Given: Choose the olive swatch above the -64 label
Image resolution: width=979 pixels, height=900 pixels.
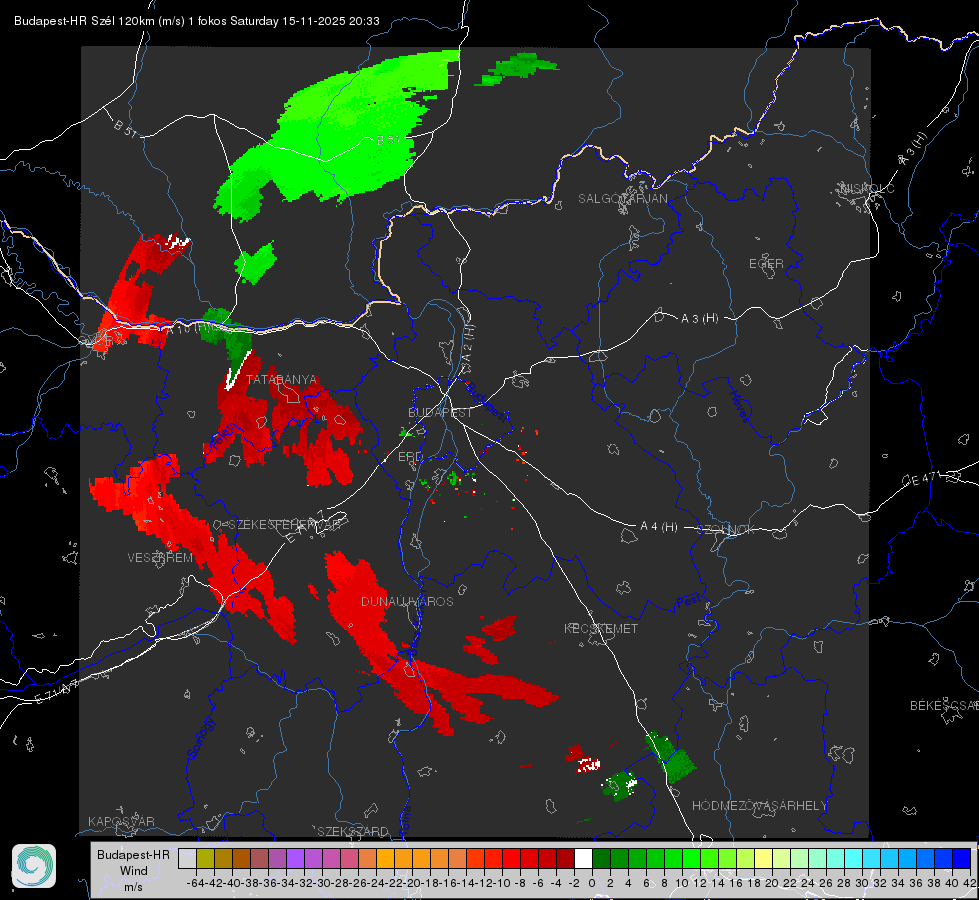Looking at the screenshot, I should [x=205, y=859].
